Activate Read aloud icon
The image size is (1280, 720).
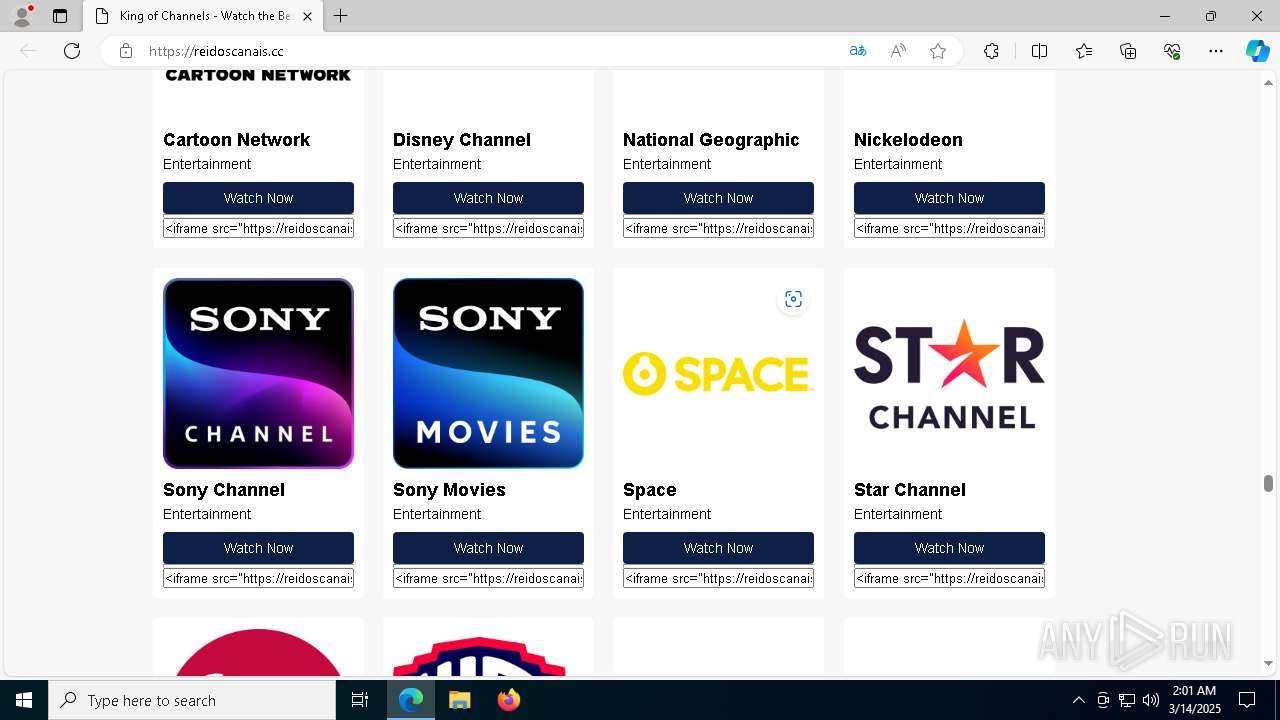(x=898, y=51)
